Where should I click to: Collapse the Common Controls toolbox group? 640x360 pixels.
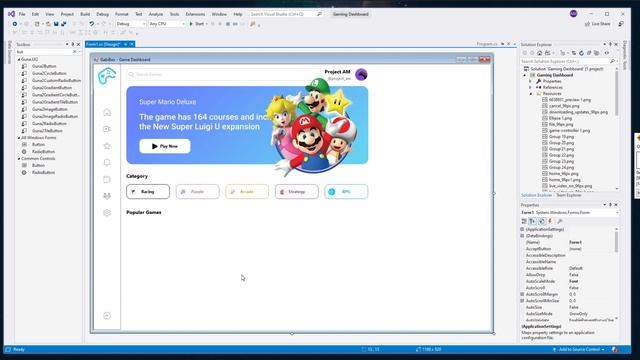pyautogui.click(x=19, y=158)
